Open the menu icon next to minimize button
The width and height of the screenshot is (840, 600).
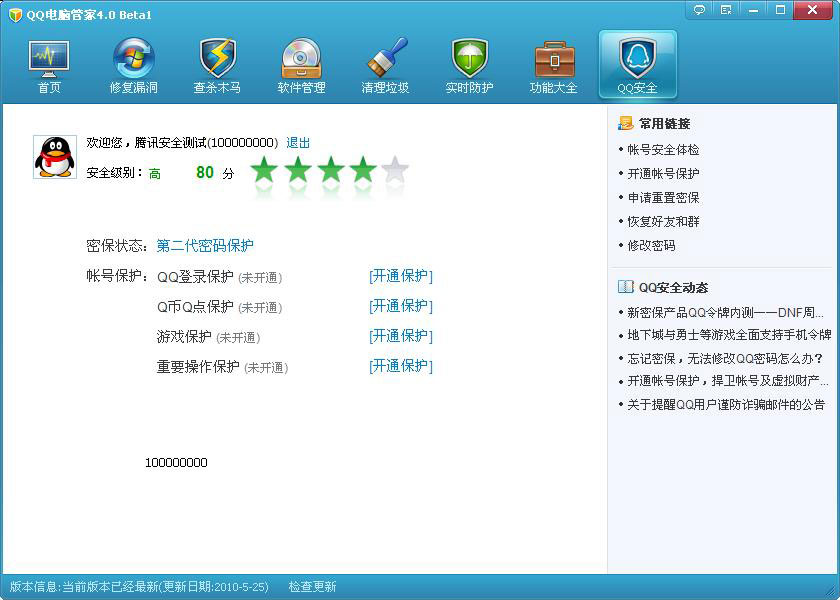(x=726, y=10)
